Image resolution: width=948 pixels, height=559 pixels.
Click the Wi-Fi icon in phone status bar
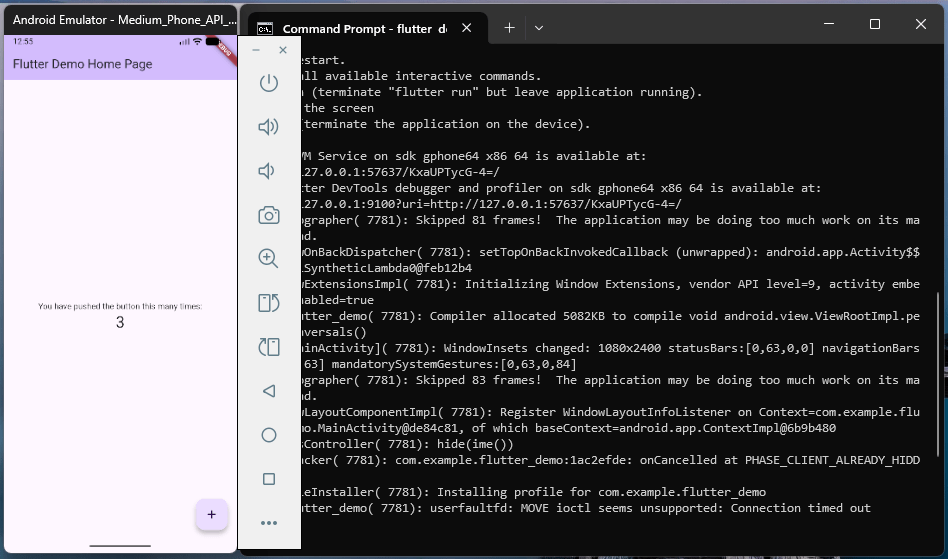click(x=197, y=42)
